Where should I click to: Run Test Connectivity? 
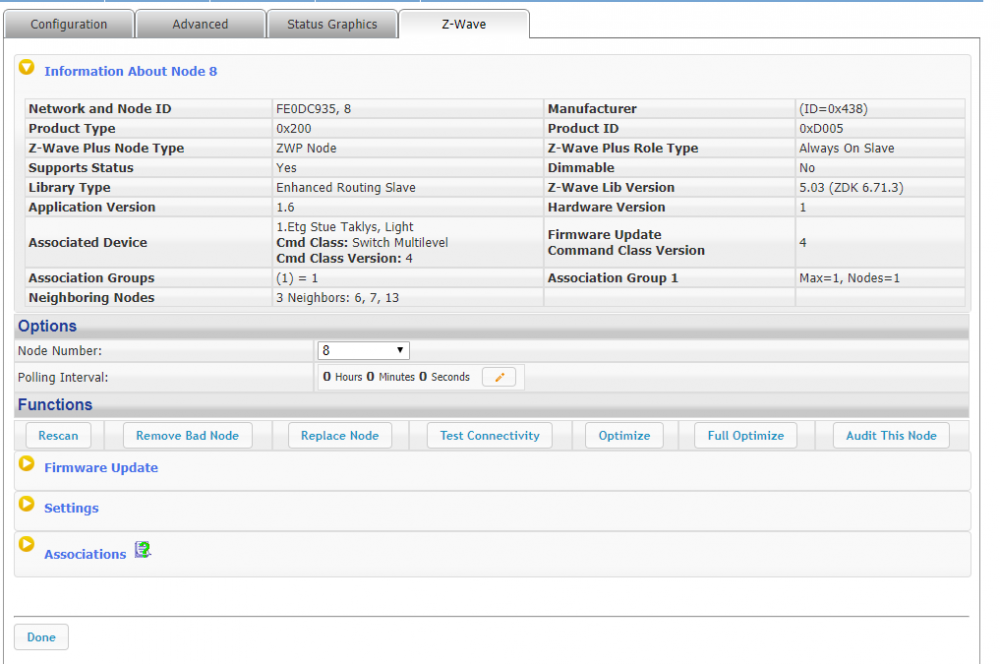click(489, 435)
